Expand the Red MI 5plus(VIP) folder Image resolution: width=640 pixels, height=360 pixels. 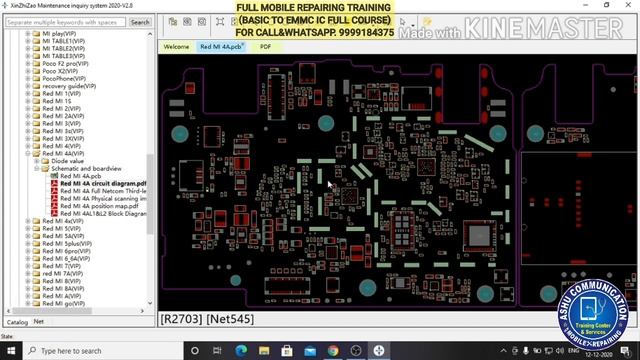28,244
